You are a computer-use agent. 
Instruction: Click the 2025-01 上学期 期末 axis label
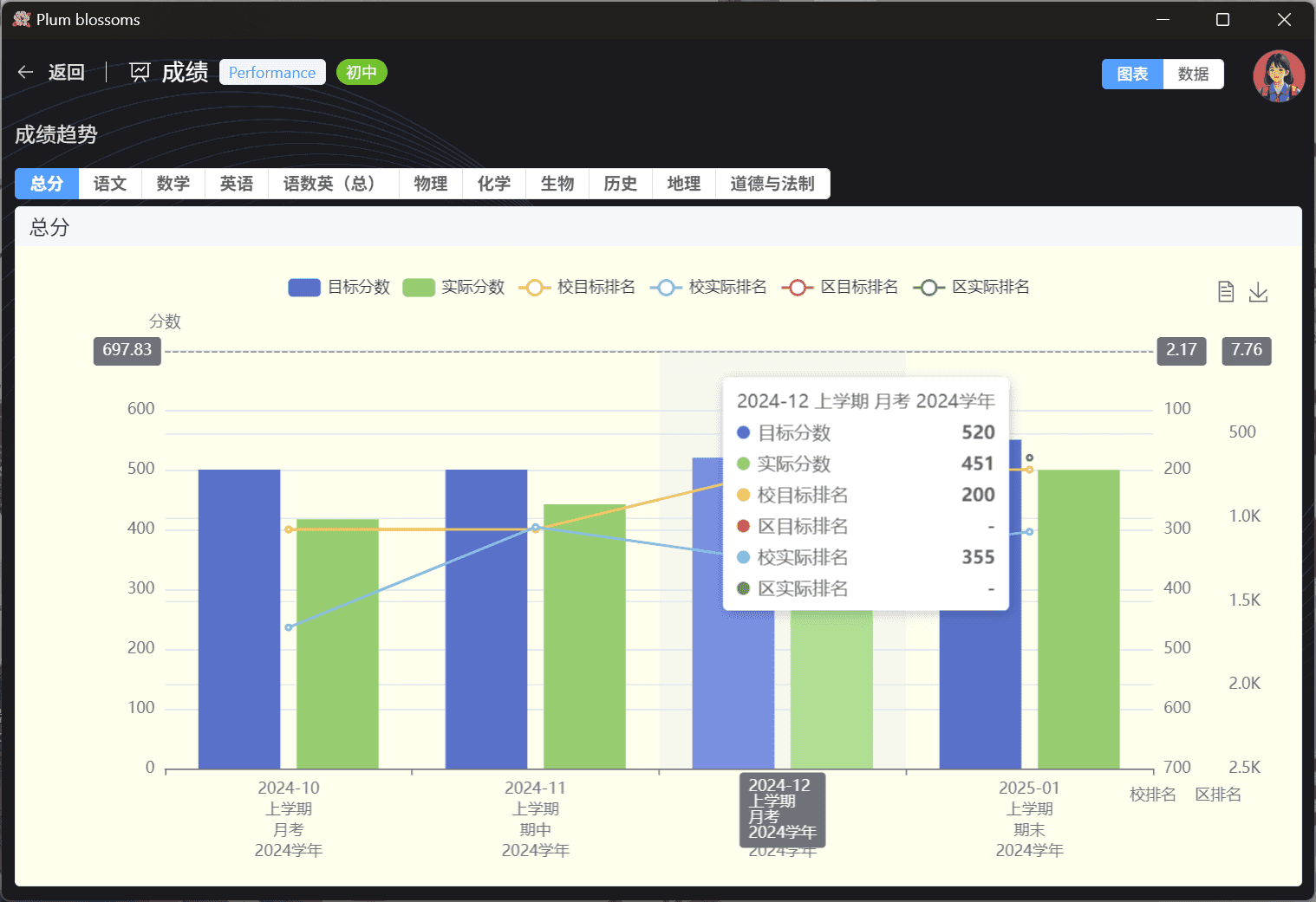pyautogui.click(x=1029, y=819)
